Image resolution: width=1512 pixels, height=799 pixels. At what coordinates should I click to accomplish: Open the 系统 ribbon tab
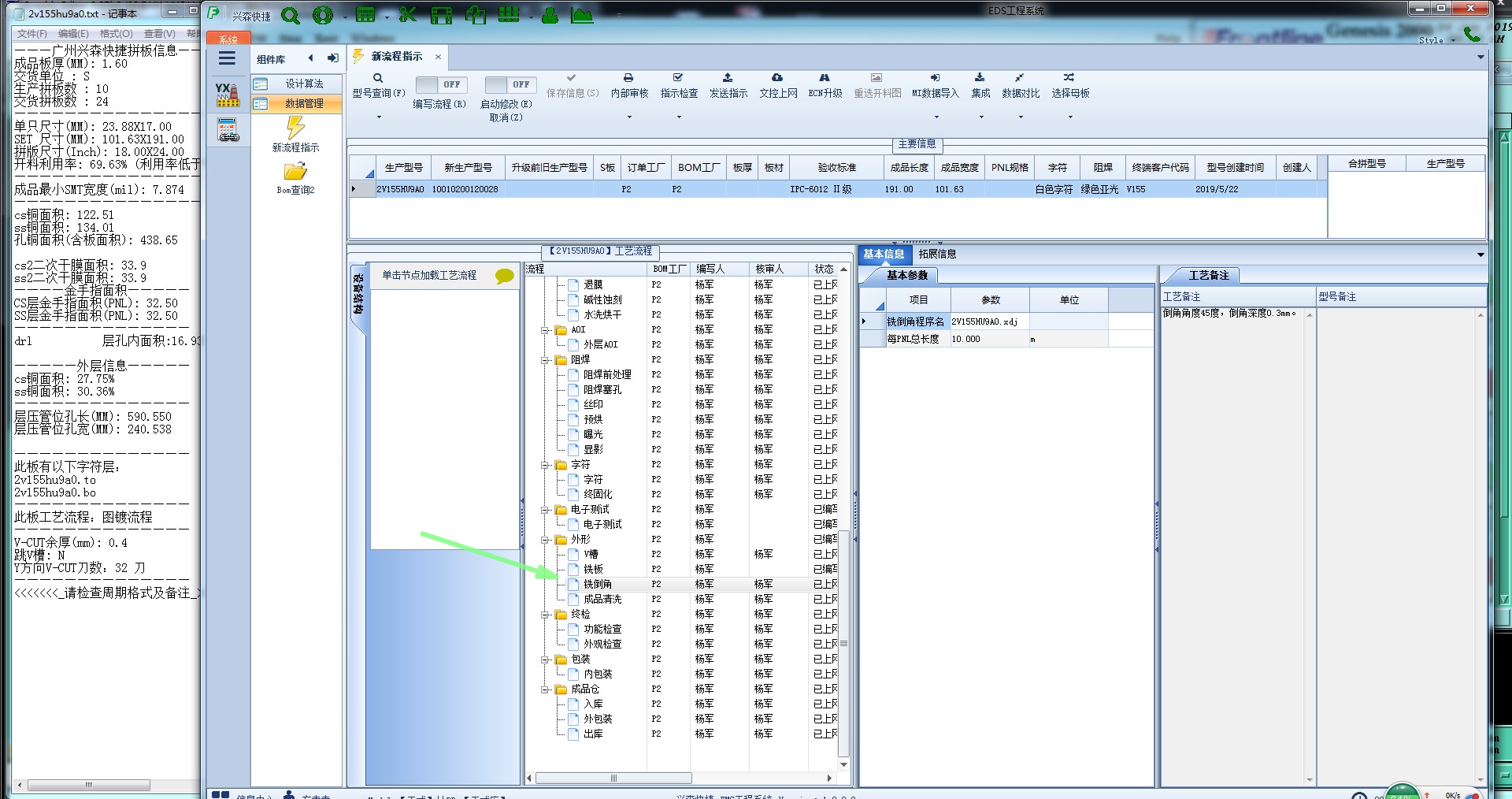228,39
